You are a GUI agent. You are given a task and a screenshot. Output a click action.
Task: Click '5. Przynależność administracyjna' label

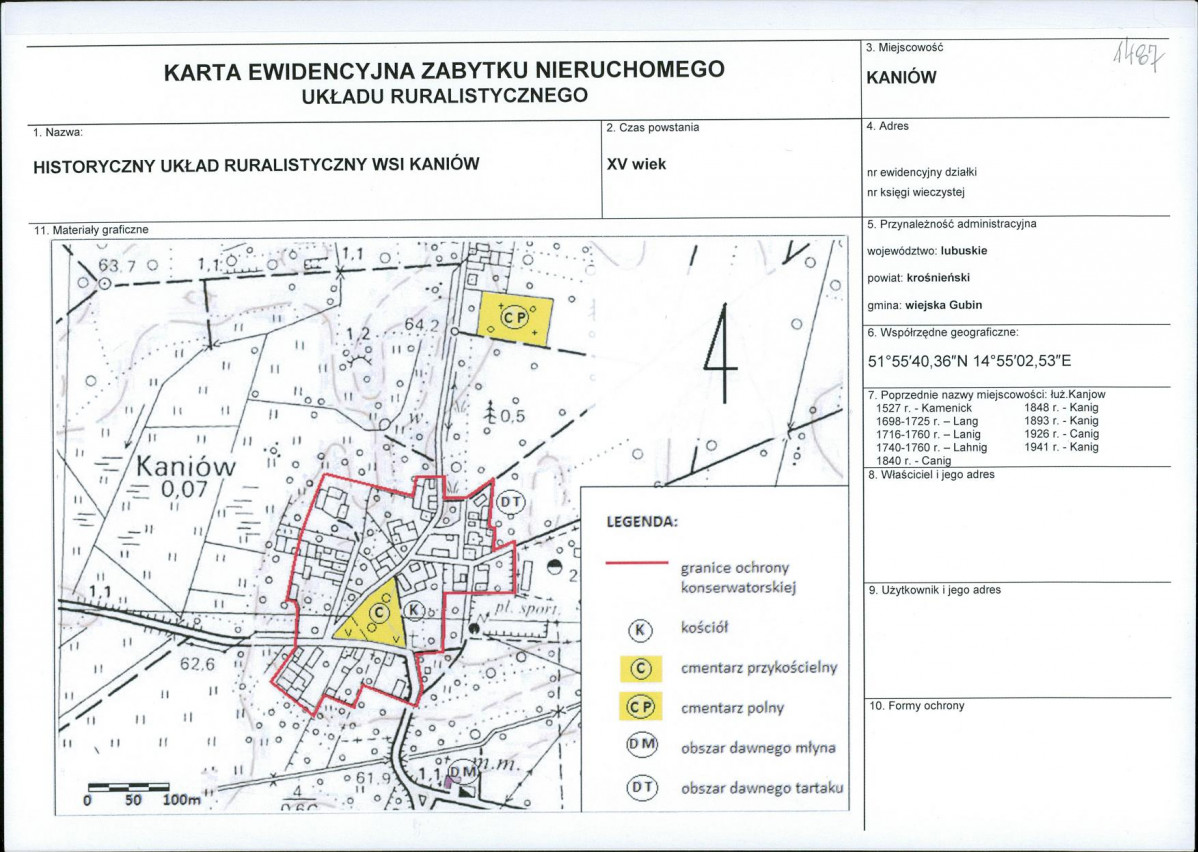click(x=952, y=225)
